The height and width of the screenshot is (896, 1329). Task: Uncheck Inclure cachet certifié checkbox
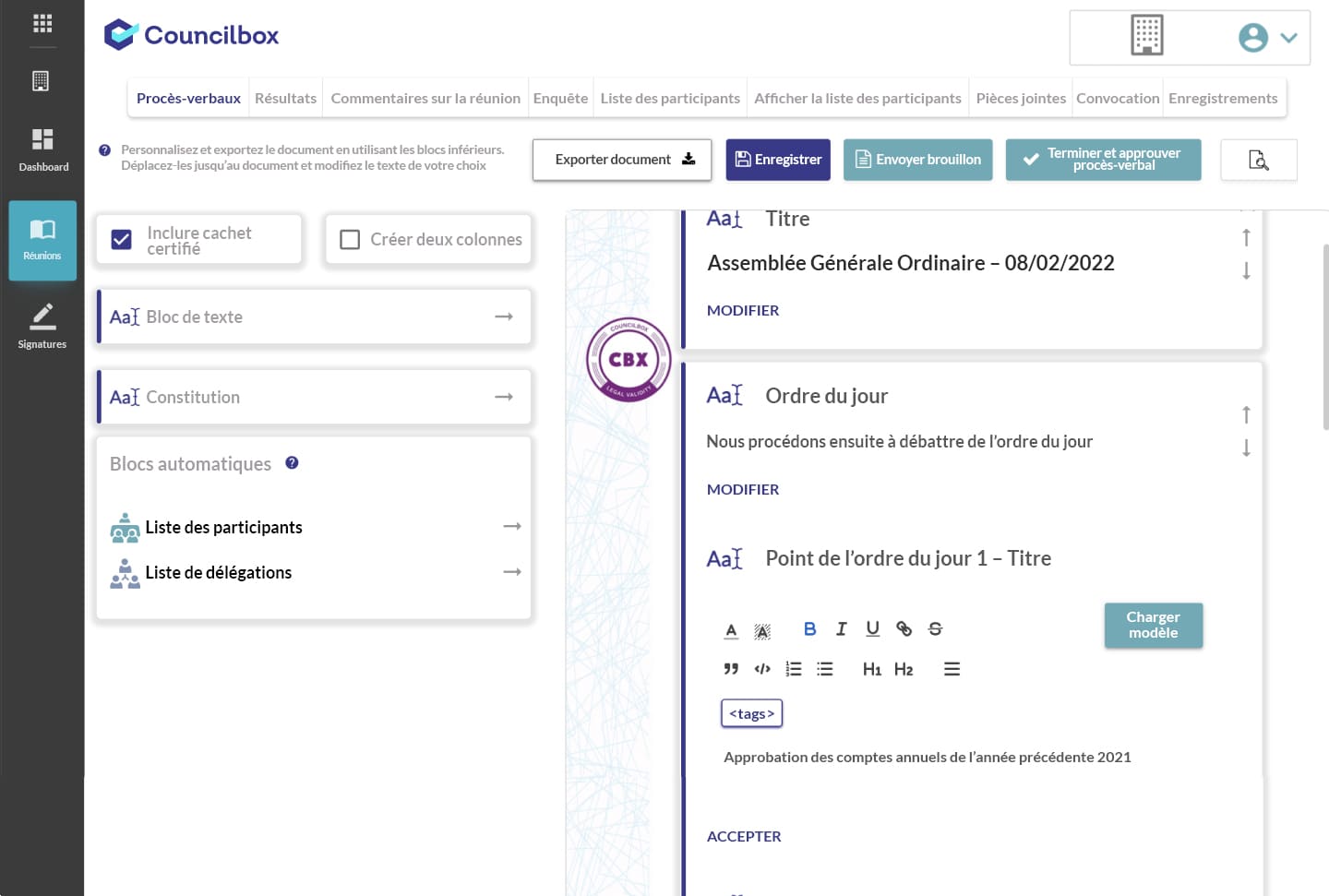tap(121, 240)
